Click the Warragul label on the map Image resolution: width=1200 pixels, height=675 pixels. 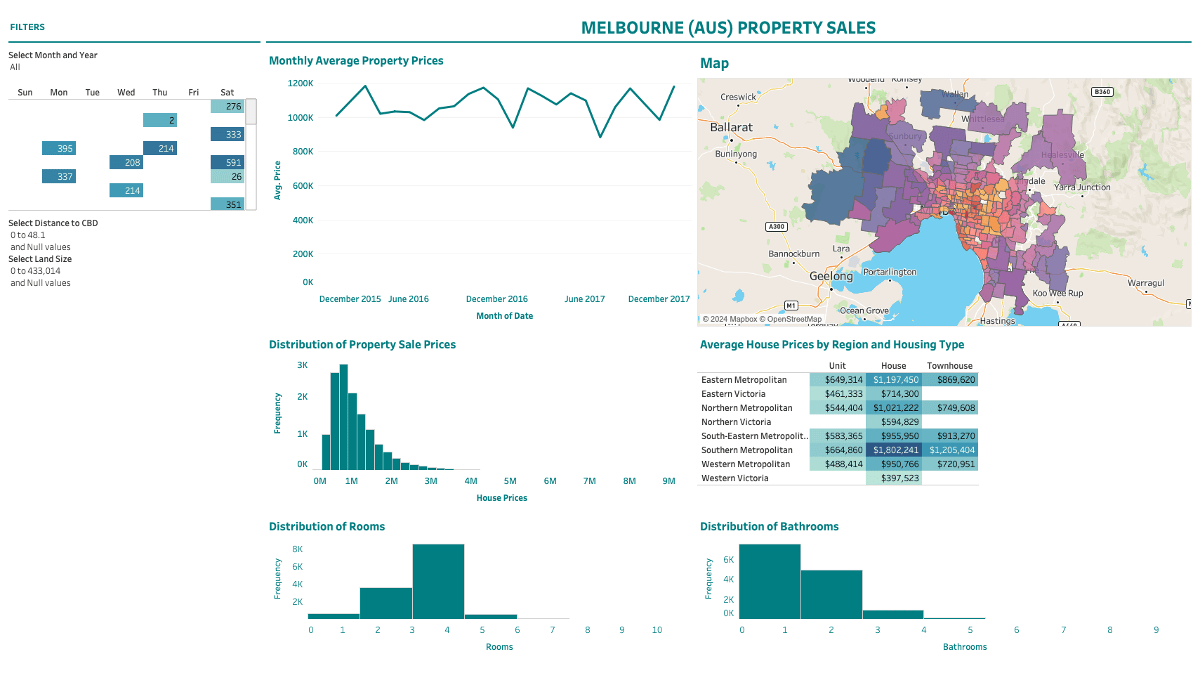tap(1146, 283)
